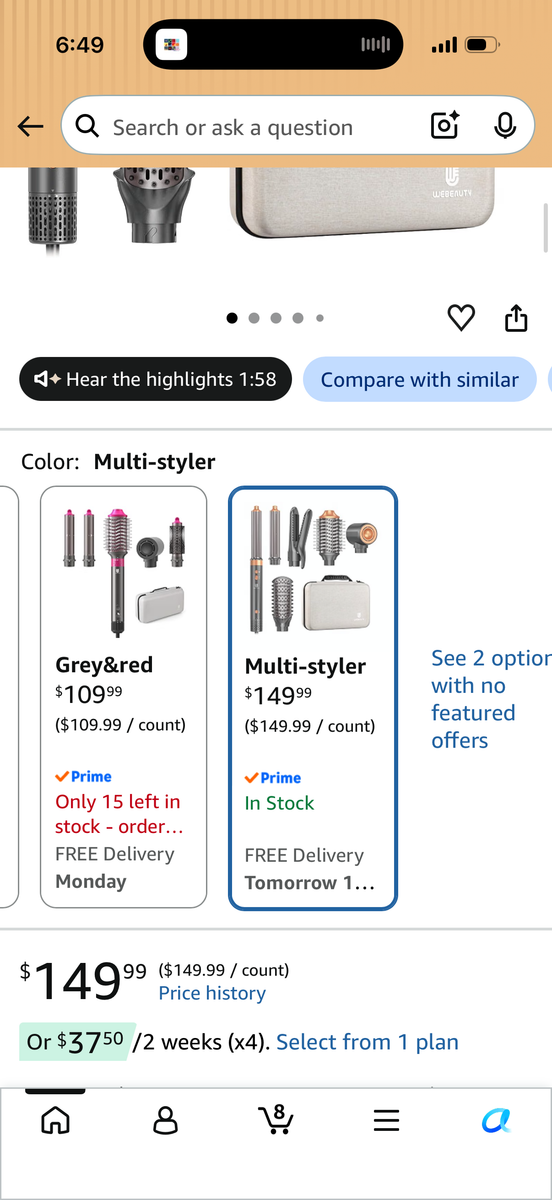Open camera lens search icon
The height and width of the screenshot is (1200, 552).
(445, 126)
